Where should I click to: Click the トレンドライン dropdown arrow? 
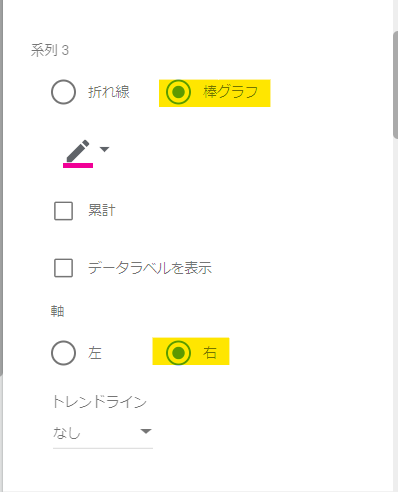pos(146,431)
